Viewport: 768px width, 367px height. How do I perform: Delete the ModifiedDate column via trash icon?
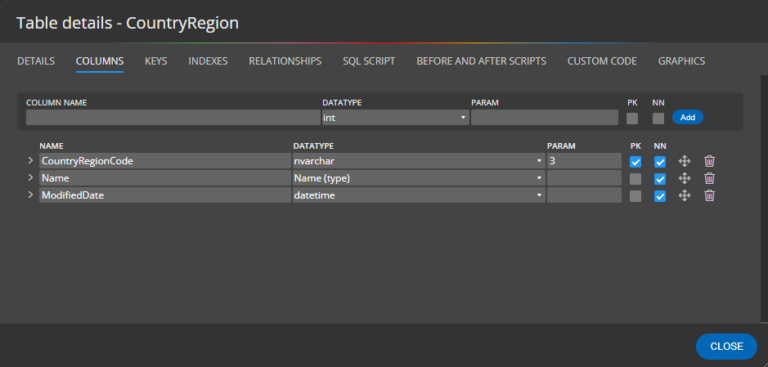click(x=709, y=196)
